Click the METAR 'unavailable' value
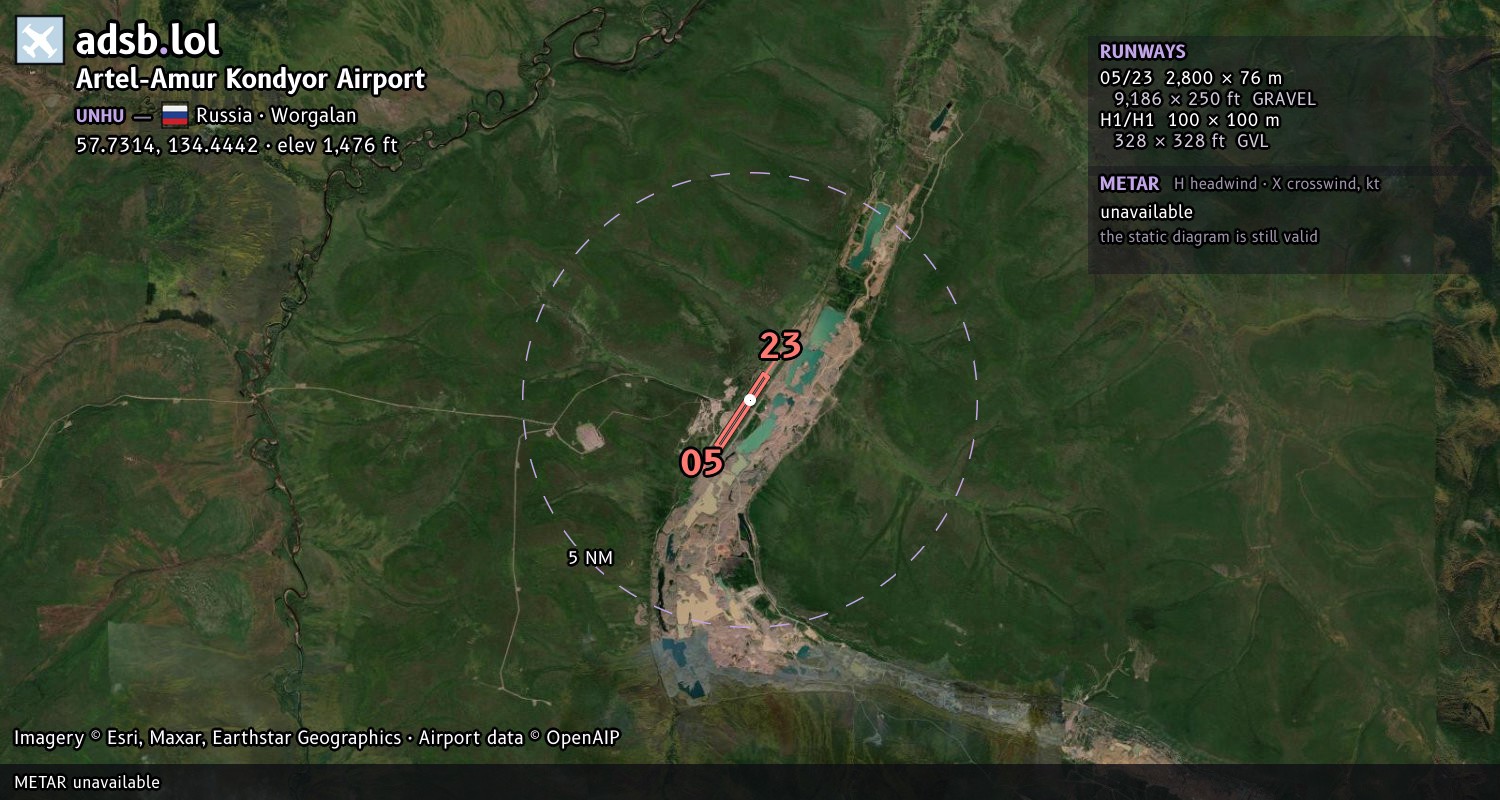Image resolution: width=1500 pixels, height=800 pixels. point(1146,212)
